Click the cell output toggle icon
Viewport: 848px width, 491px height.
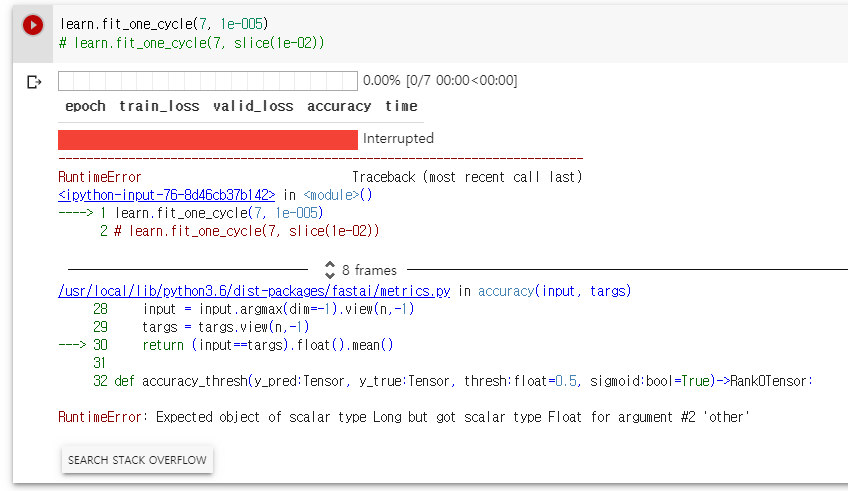click(x=34, y=82)
